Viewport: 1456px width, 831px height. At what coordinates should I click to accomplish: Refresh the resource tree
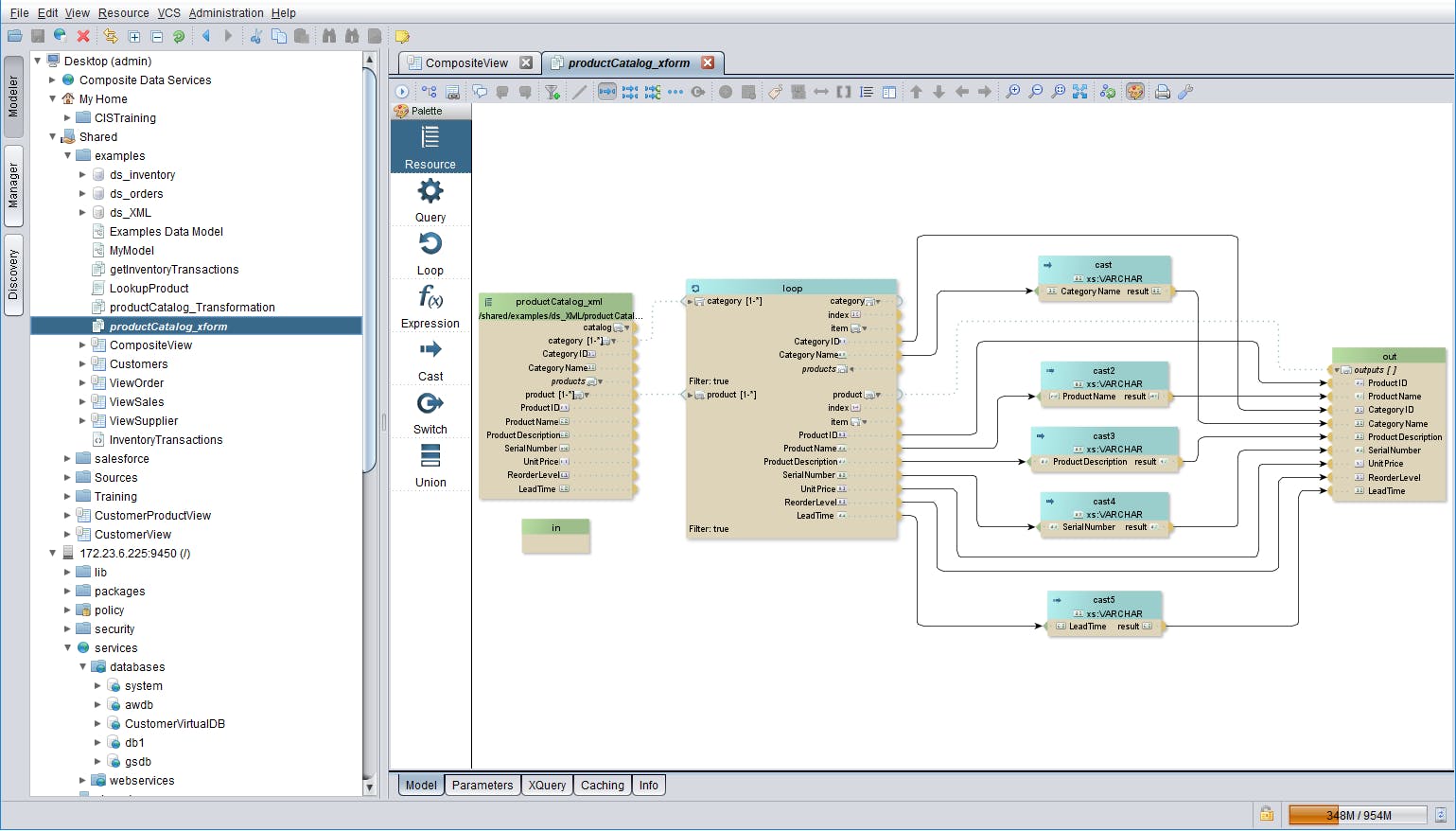179,36
